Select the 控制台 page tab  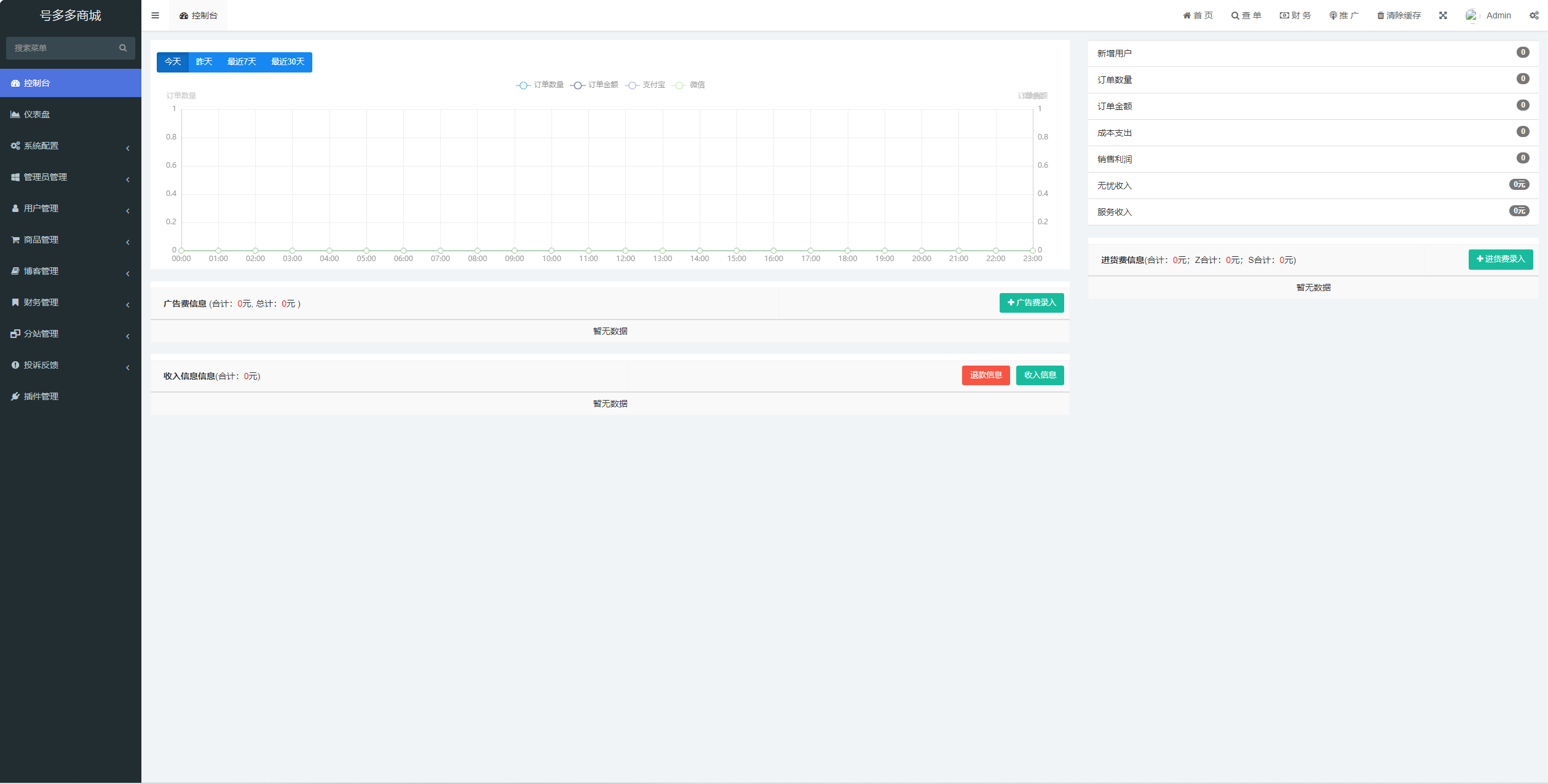(x=198, y=15)
